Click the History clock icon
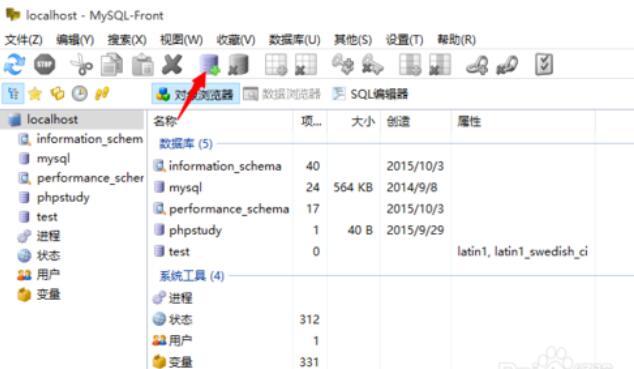Viewport: 634px width, 369px height. pyautogui.click(x=80, y=94)
